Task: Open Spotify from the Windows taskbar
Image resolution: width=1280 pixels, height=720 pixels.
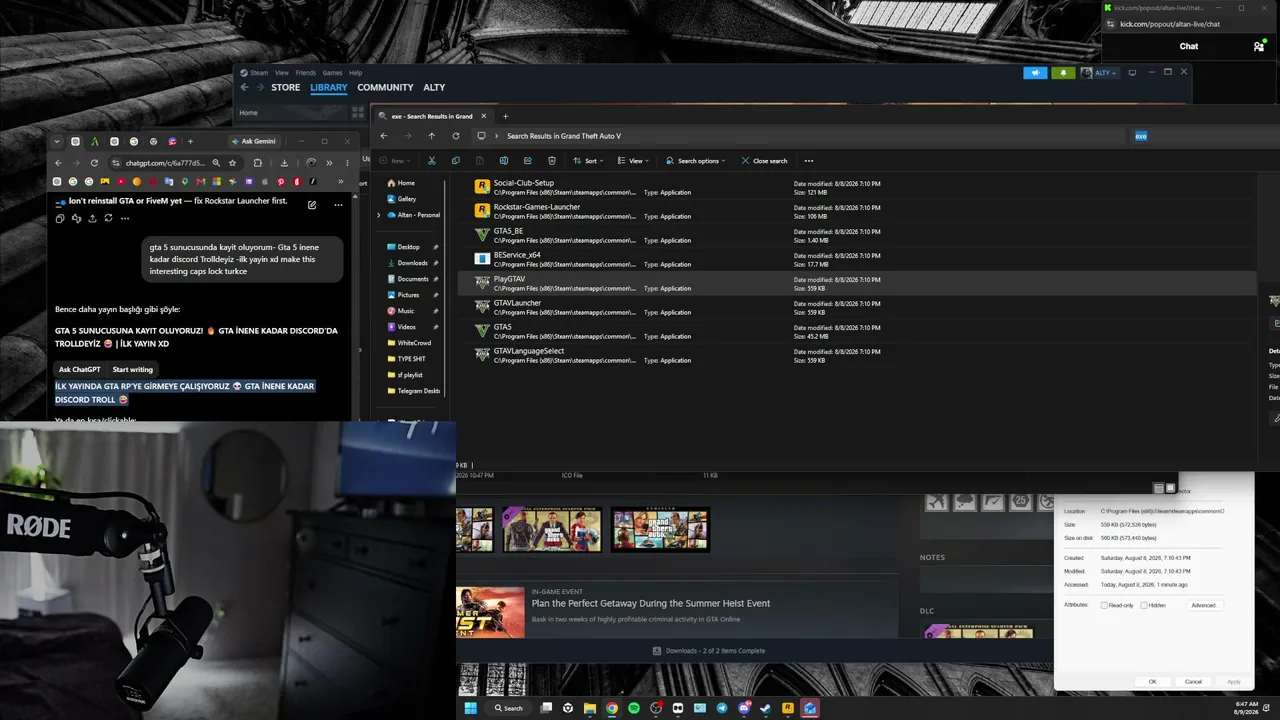Action: [x=634, y=708]
